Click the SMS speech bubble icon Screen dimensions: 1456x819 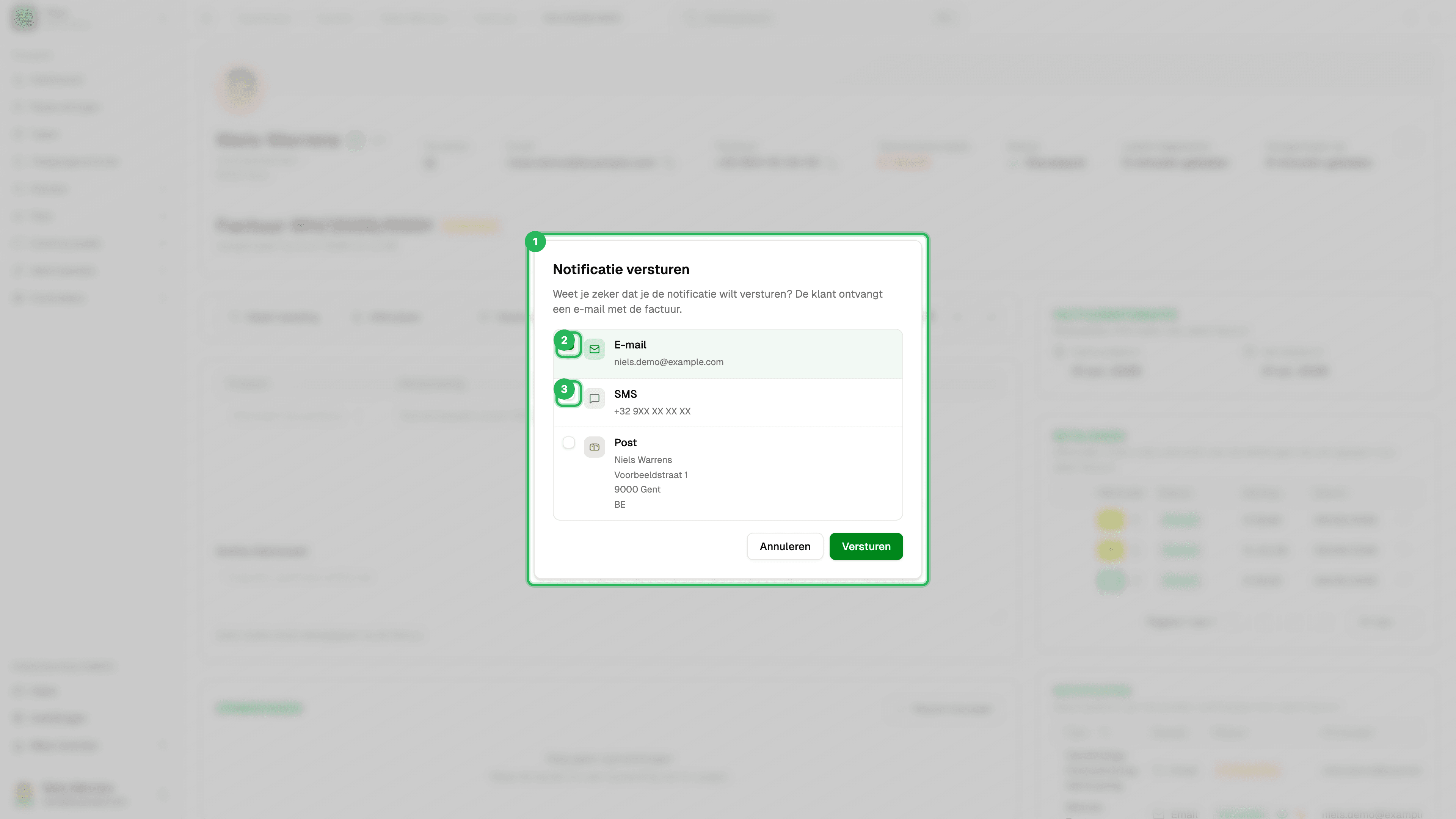pos(594,399)
